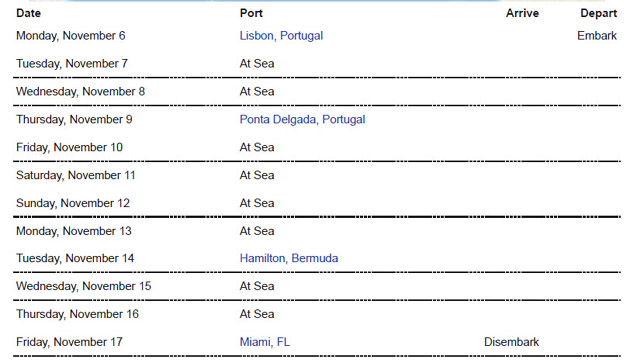Click the Date column header
630x363 pixels.
[x=29, y=13]
